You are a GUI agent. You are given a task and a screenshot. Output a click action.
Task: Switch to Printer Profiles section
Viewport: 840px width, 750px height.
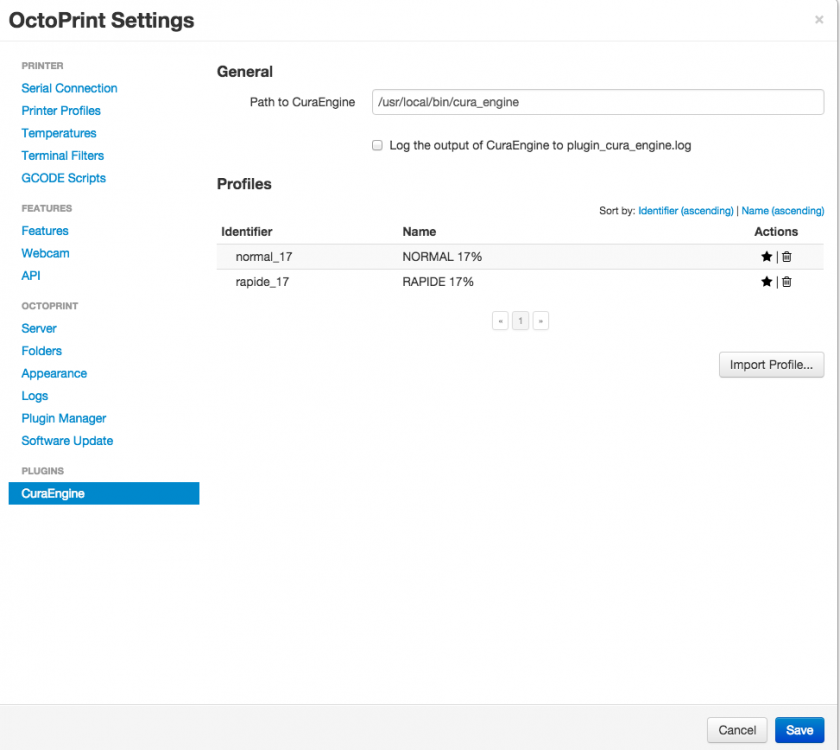(x=61, y=111)
